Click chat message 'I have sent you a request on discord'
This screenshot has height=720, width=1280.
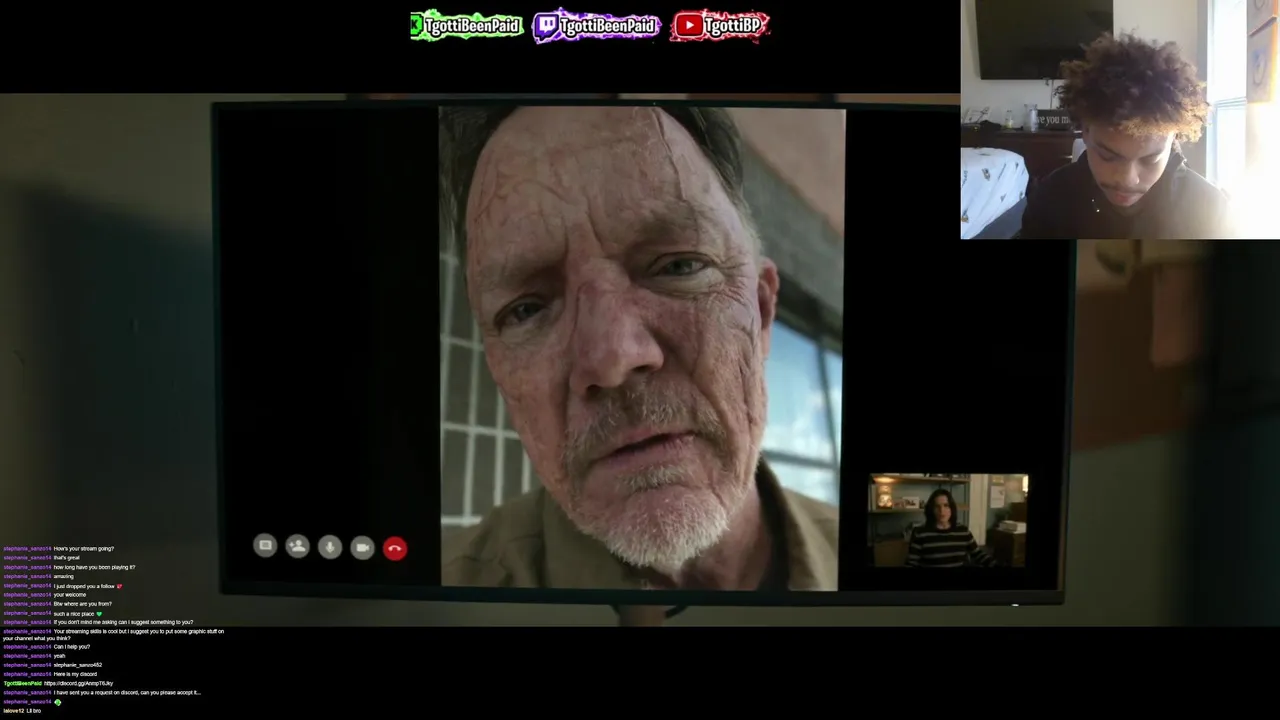pyautogui.click(x=127, y=692)
